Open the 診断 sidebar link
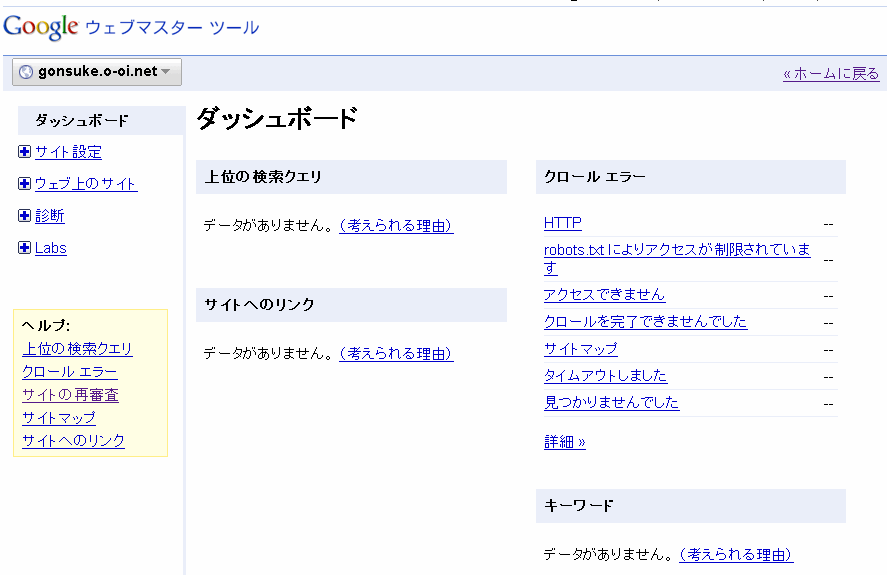This screenshot has width=887, height=575. point(50,216)
